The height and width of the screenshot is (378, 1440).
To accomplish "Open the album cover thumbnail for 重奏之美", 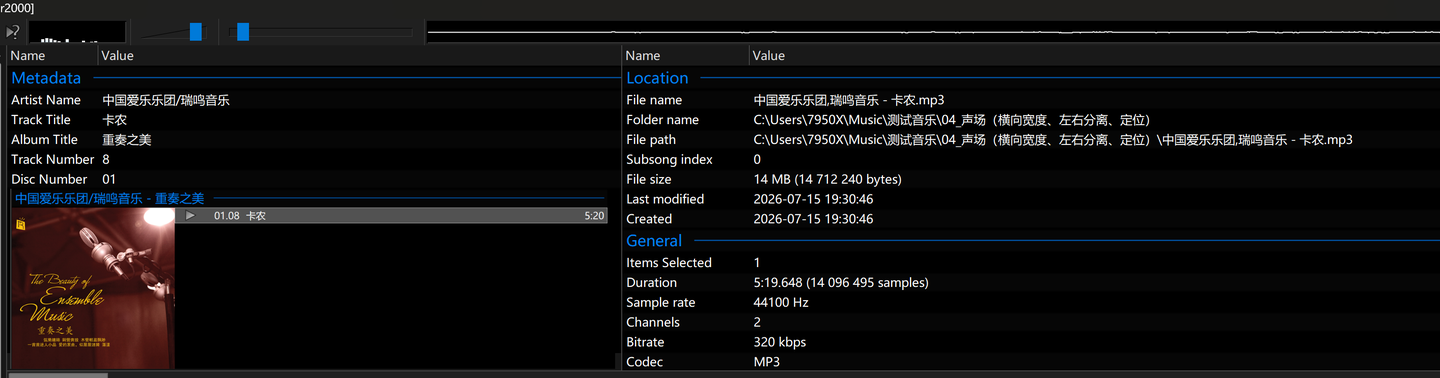I will click(92, 288).
